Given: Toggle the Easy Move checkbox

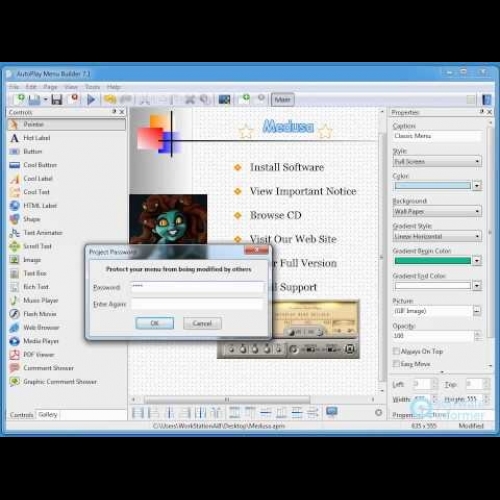Looking at the screenshot, I should (x=396, y=364).
